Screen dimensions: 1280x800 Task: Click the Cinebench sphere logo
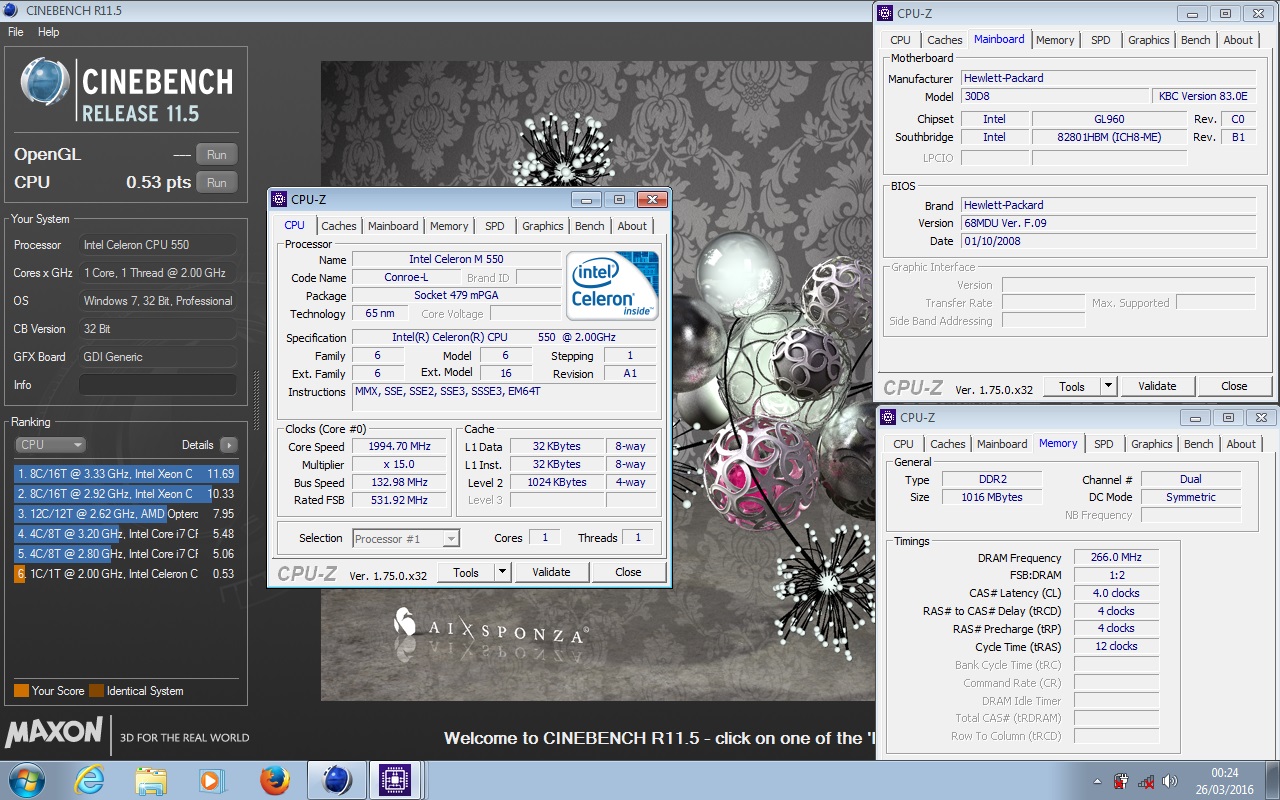pos(46,83)
